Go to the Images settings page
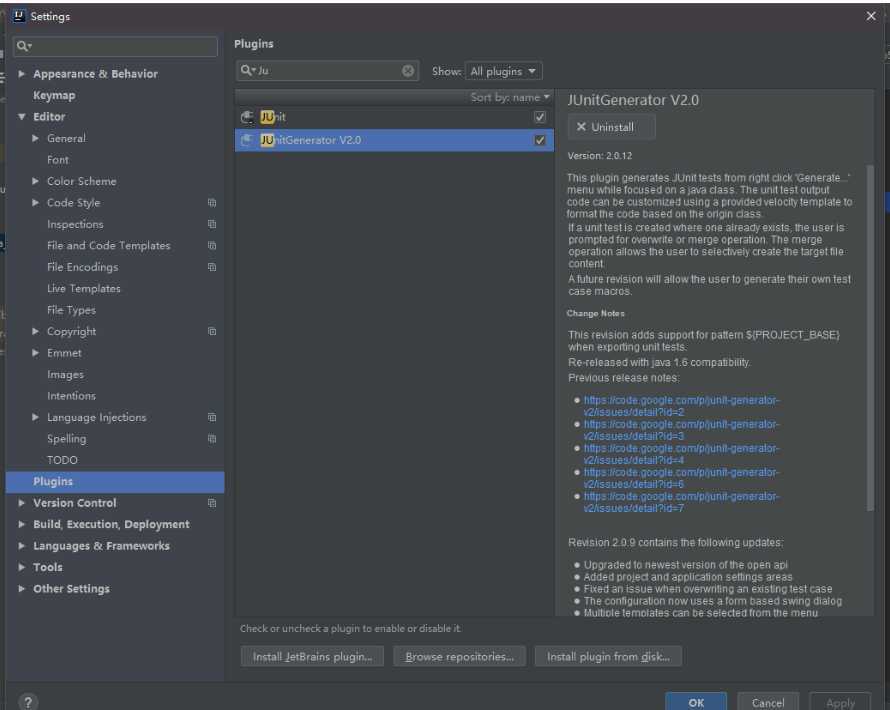 coord(65,375)
